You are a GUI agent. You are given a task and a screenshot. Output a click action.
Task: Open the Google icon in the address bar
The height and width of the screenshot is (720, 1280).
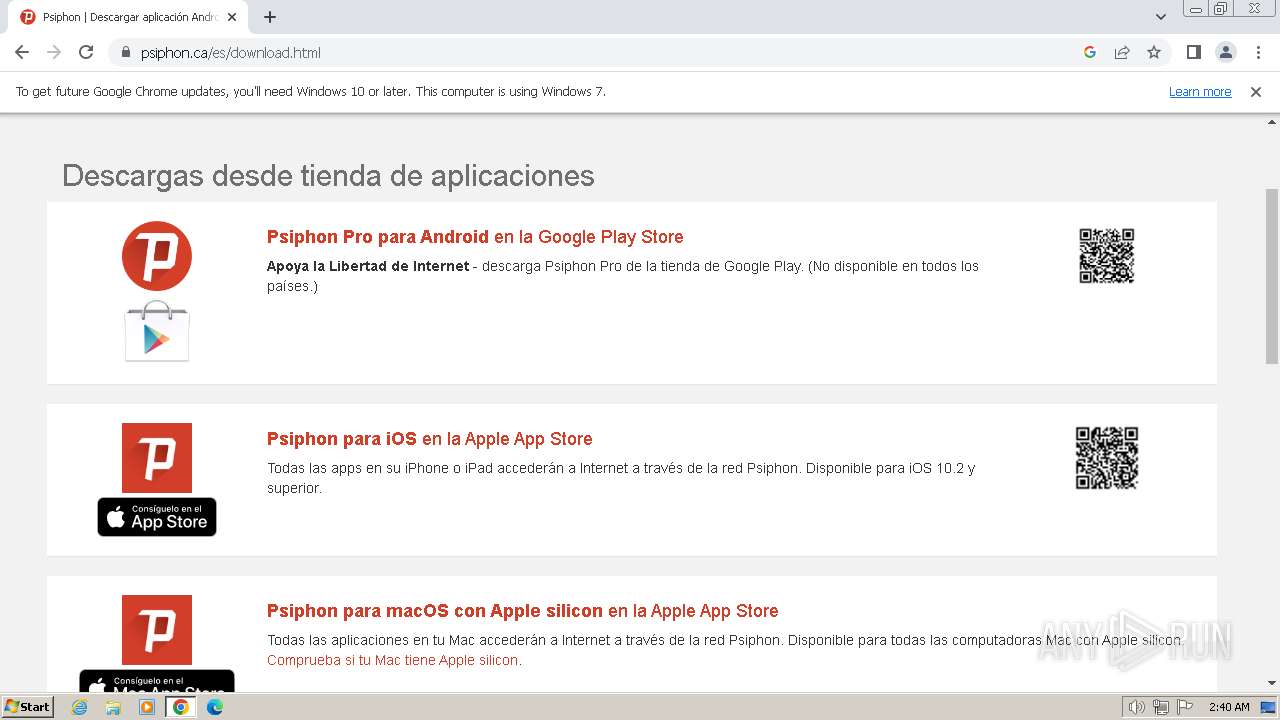[x=1090, y=52]
